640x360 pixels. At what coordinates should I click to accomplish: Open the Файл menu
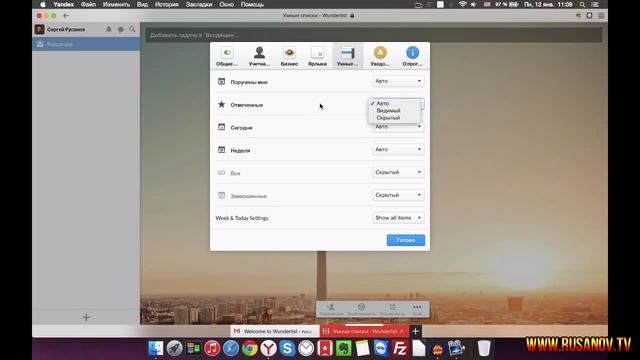[88, 4]
